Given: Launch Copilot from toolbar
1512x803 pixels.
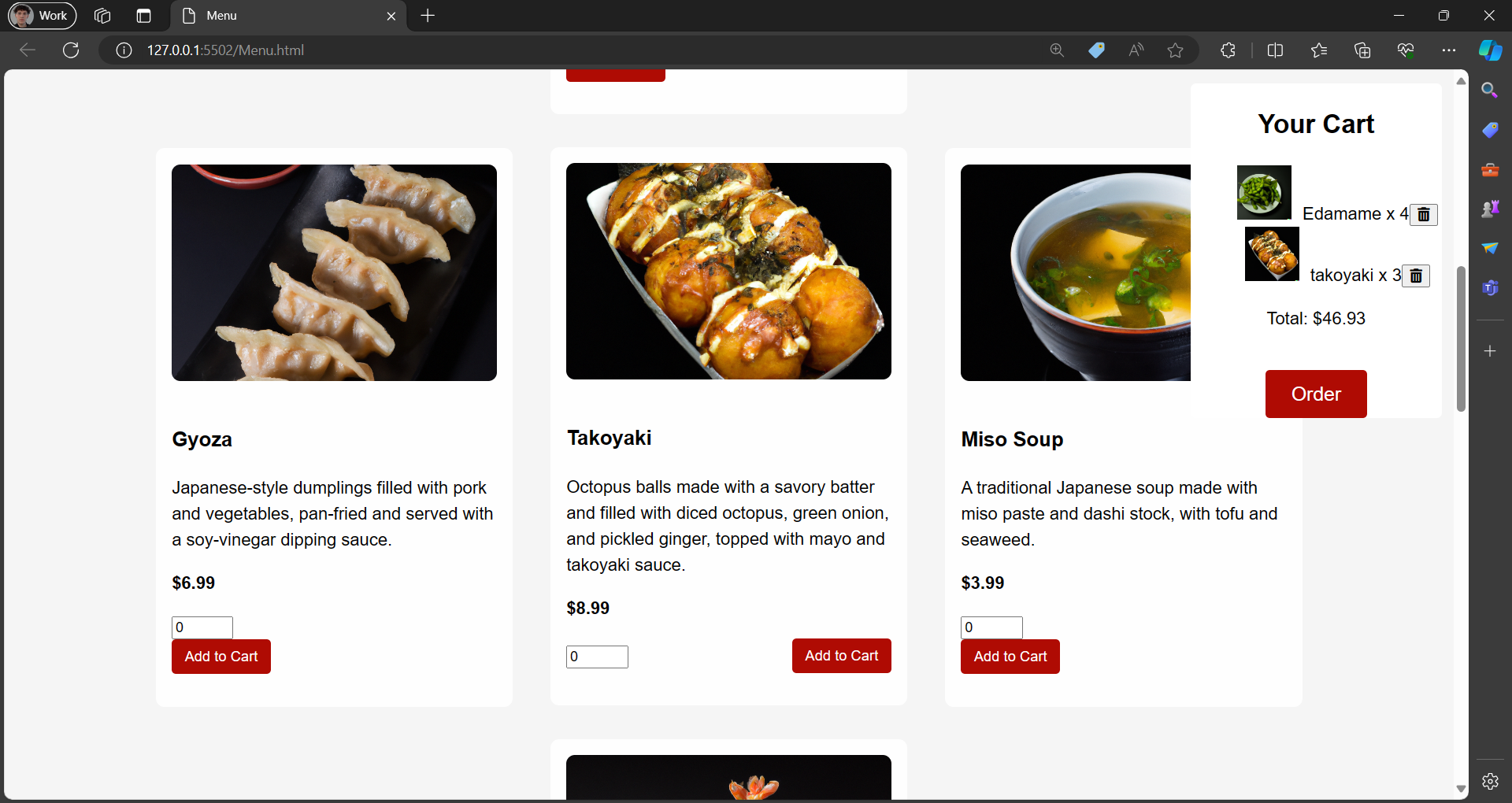Looking at the screenshot, I should [1490, 50].
